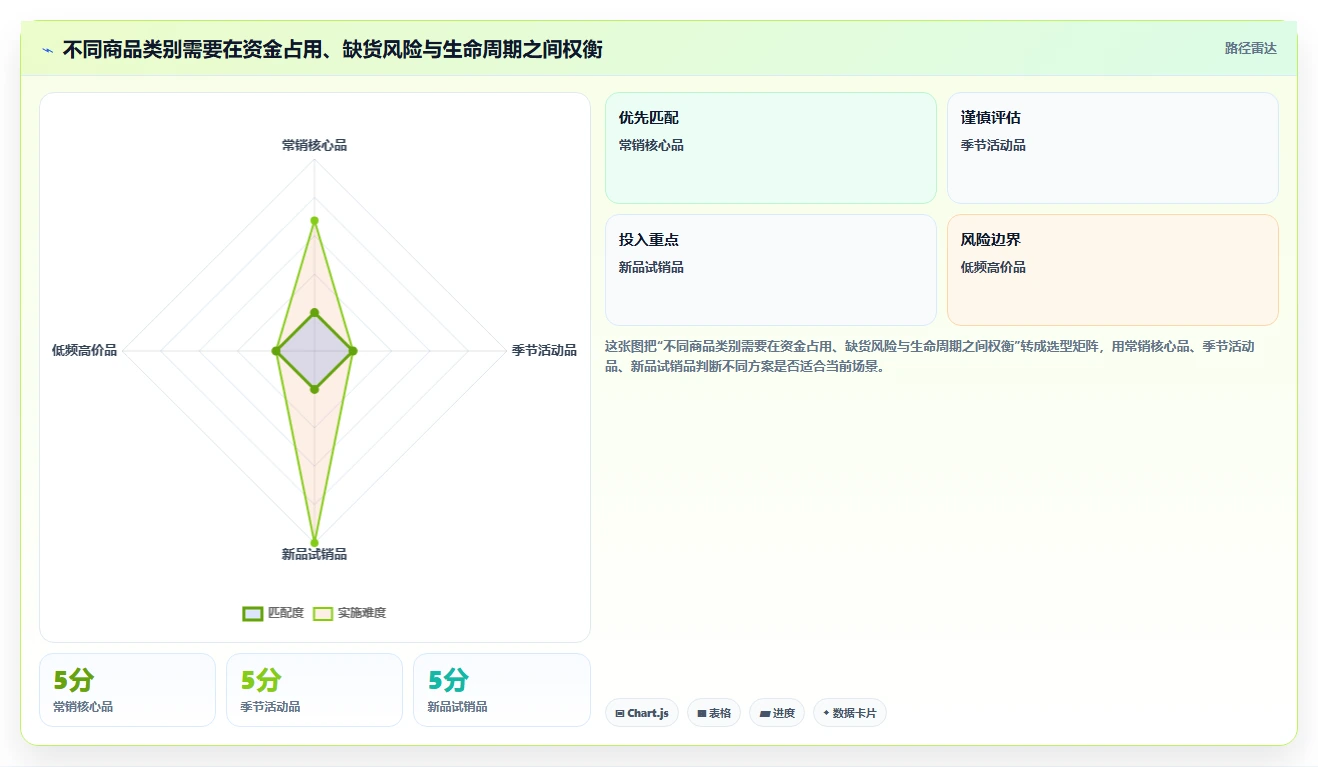The image size is (1318, 767).
Task: Select the 数据卡片 tag chip
Action: coord(850,713)
